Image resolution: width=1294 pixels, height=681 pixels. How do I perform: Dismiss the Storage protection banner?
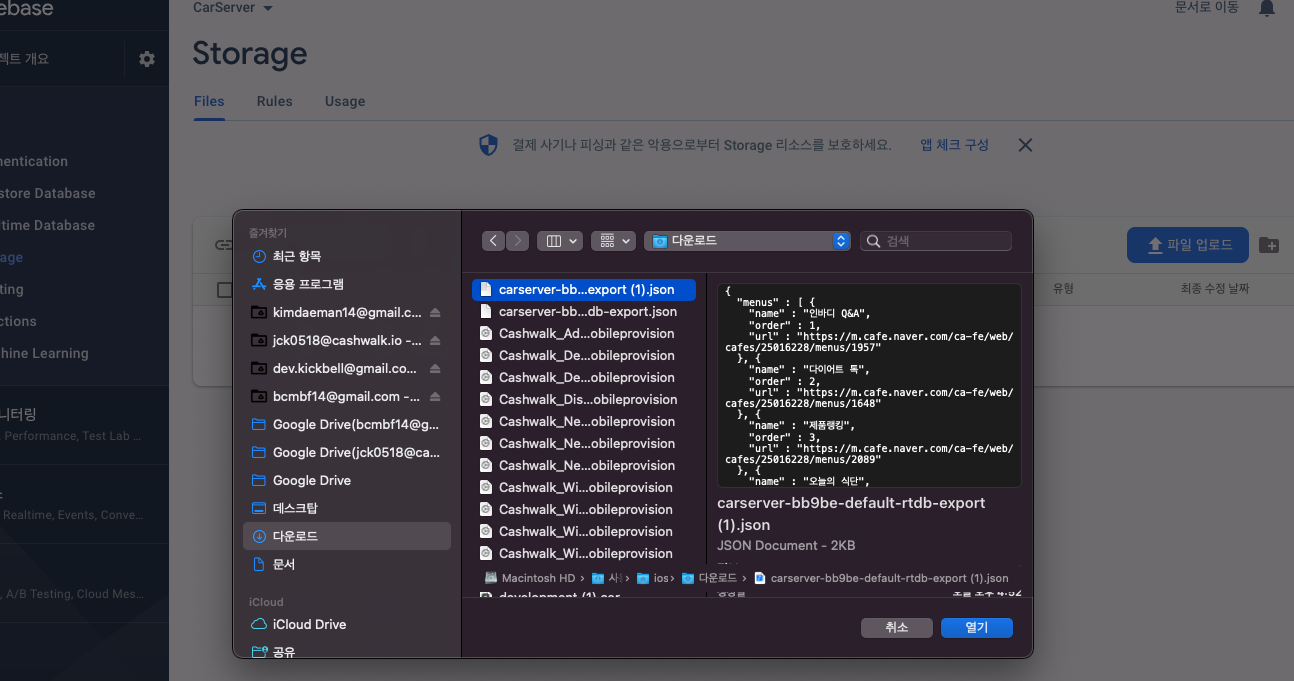click(1025, 145)
